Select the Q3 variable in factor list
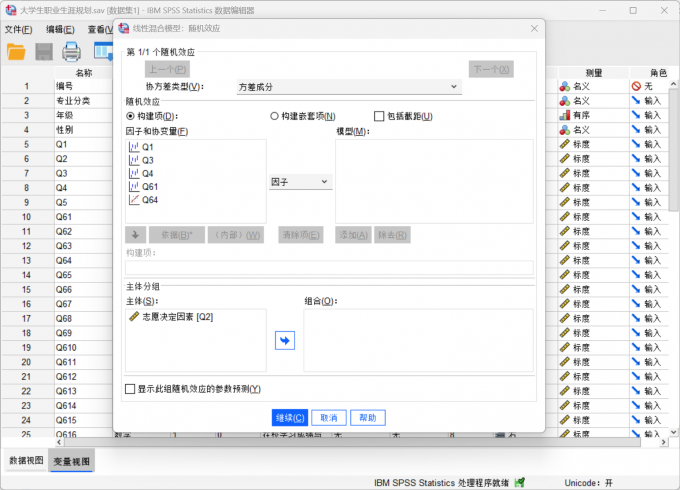The width and height of the screenshot is (680, 490). tap(141, 160)
